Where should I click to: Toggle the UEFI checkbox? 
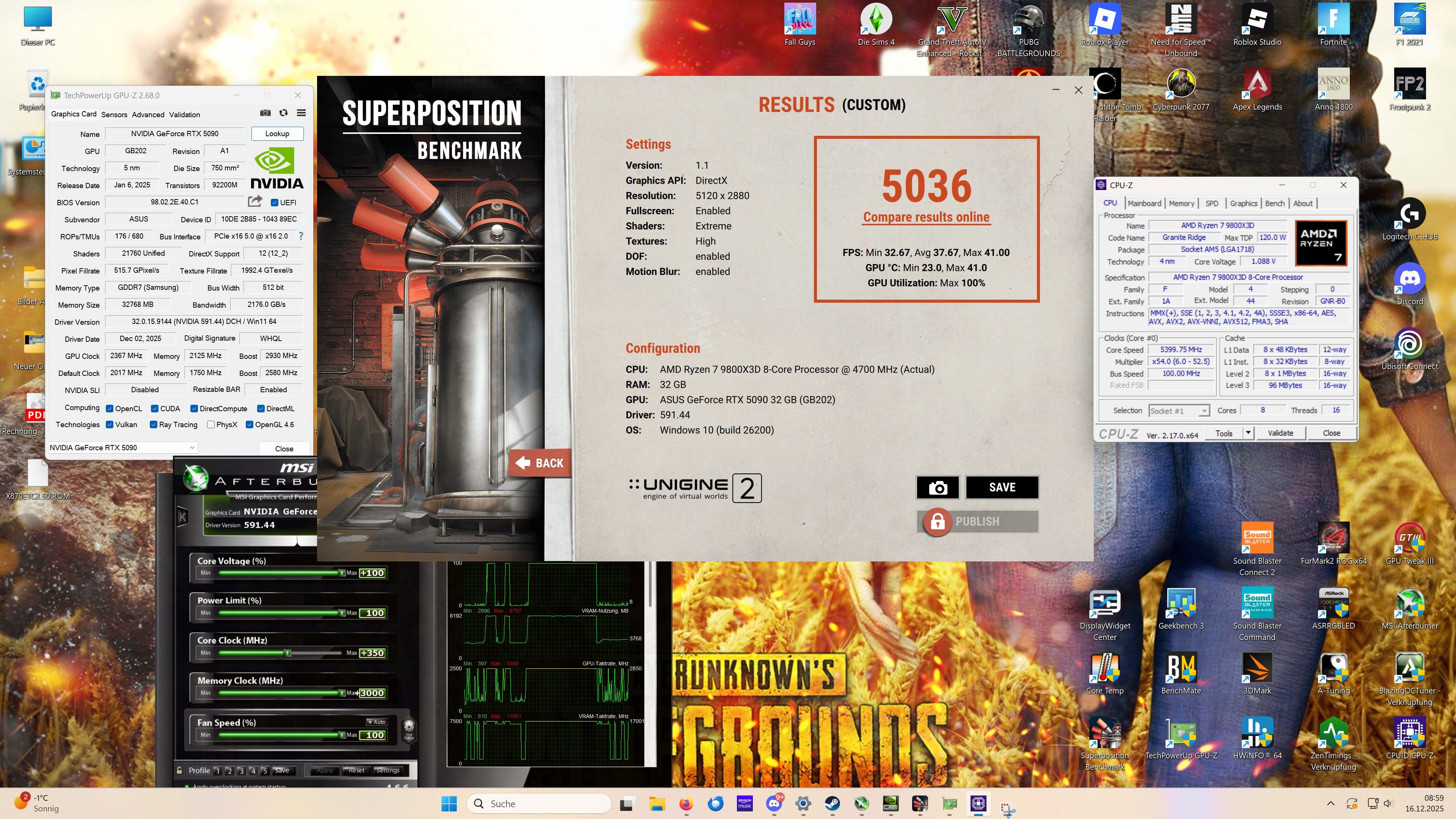(x=275, y=202)
